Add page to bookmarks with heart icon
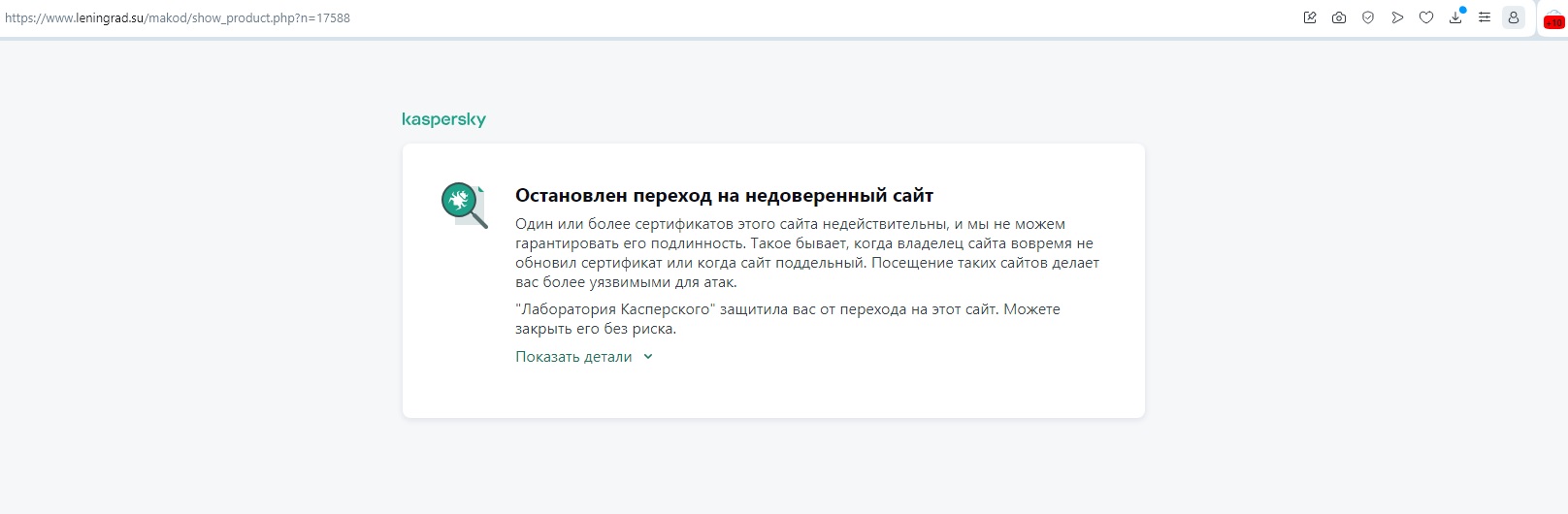 click(x=1426, y=17)
